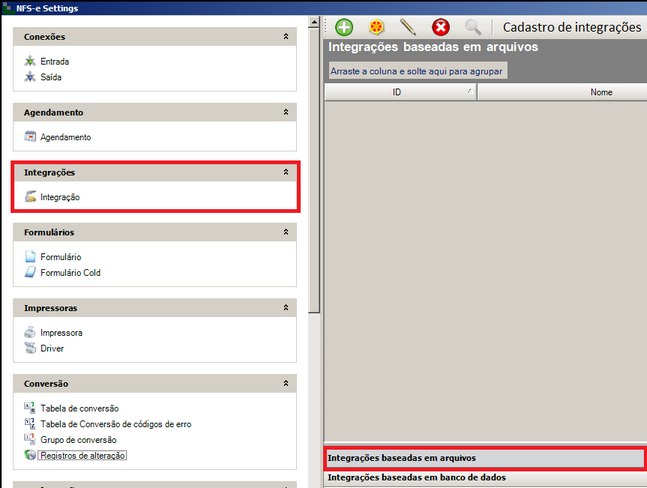647x488 pixels.
Task: Click the Formulário page icon
Action: pos(30,257)
